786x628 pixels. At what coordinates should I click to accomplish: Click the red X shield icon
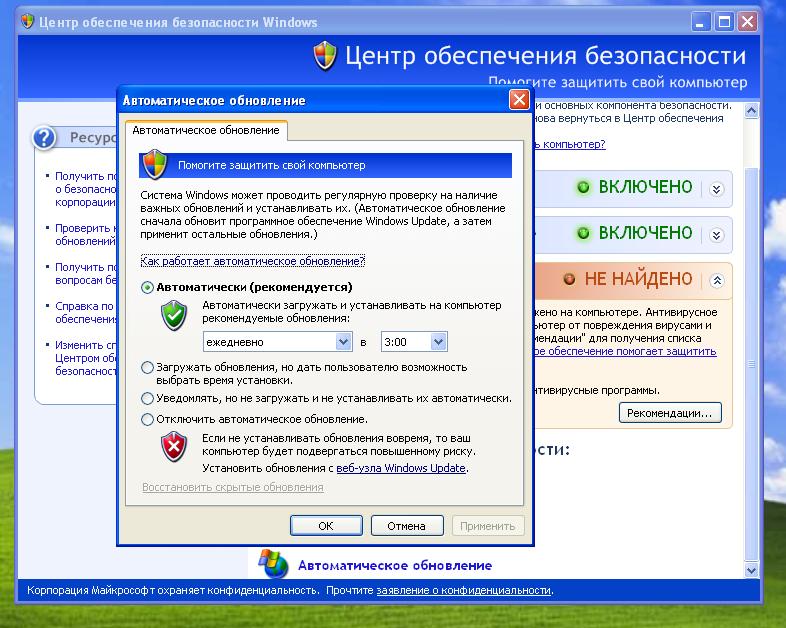[173, 446]
